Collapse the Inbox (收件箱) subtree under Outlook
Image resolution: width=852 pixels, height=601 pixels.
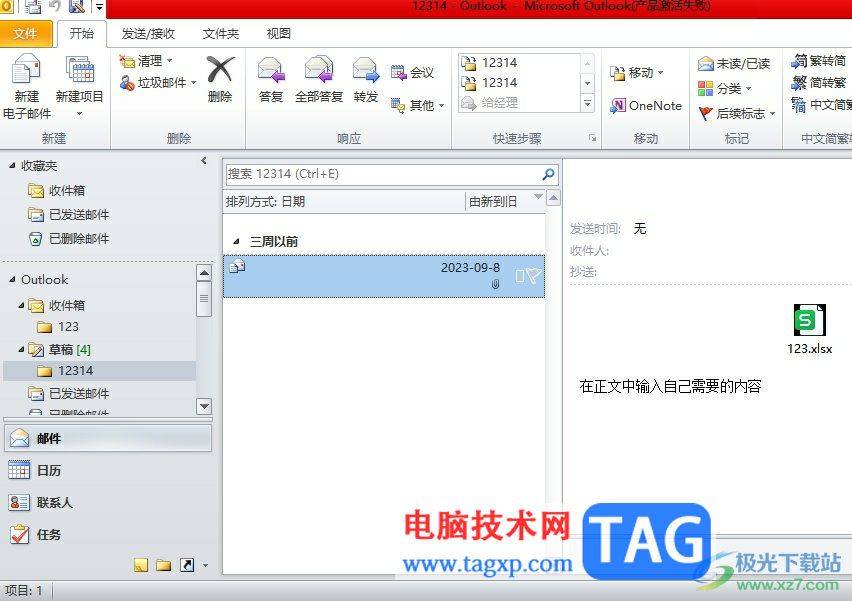click(21, 305)
